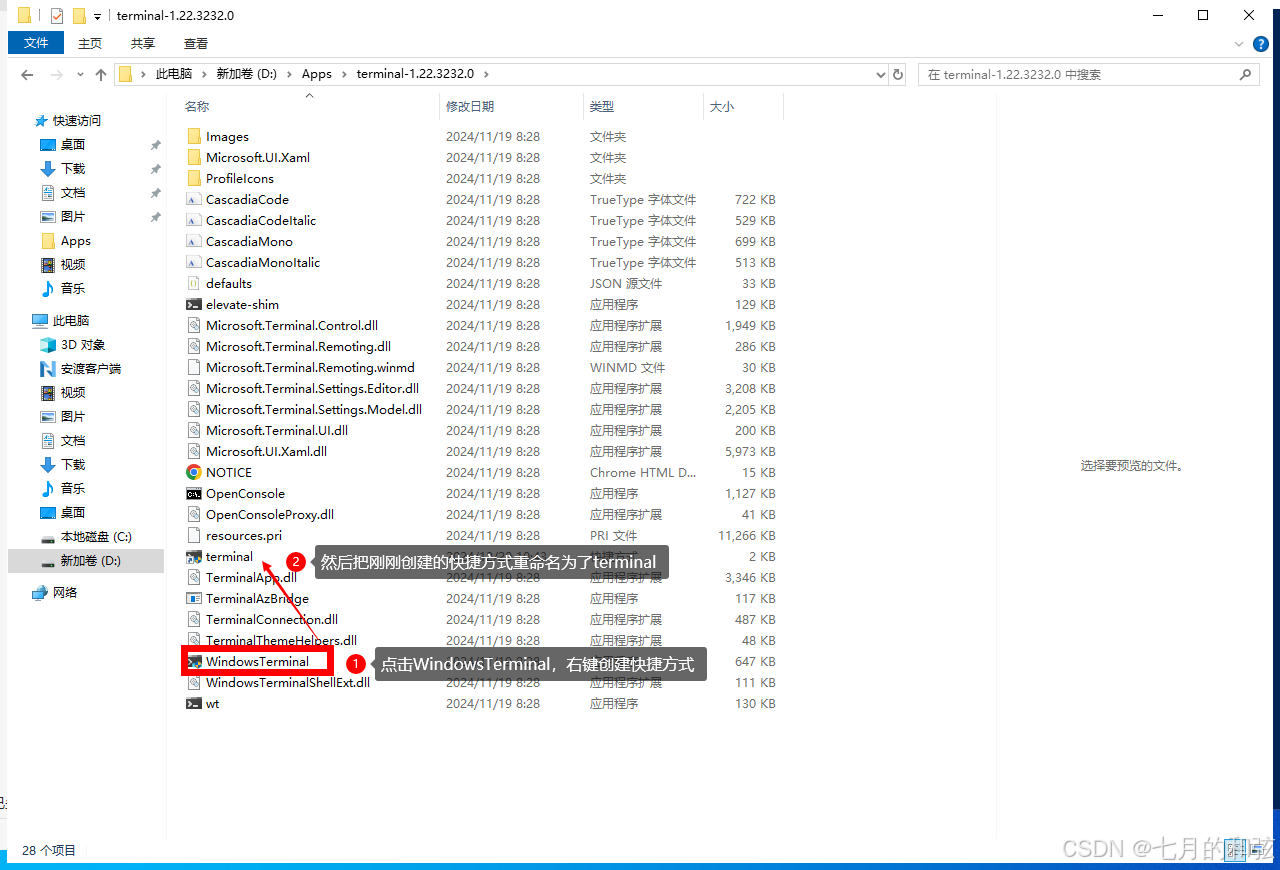
Task: Switch to the 共享 ribbon tab
Action: (x=143, y=43)
